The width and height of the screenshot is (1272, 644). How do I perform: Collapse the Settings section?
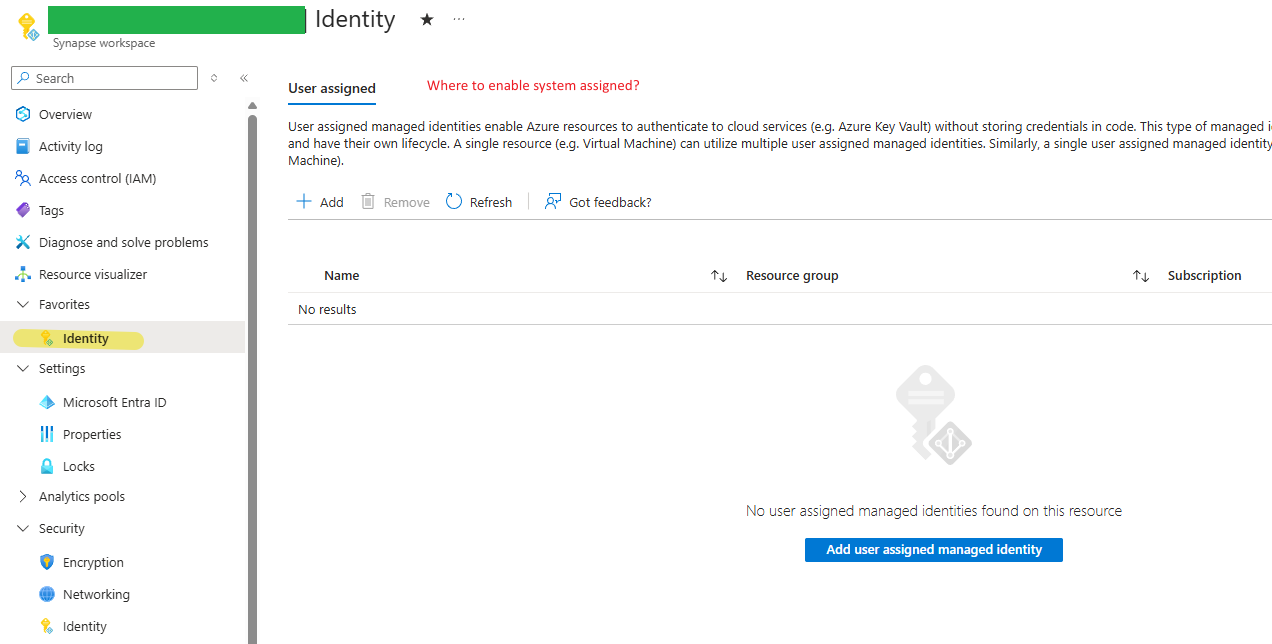coord(23,368)
